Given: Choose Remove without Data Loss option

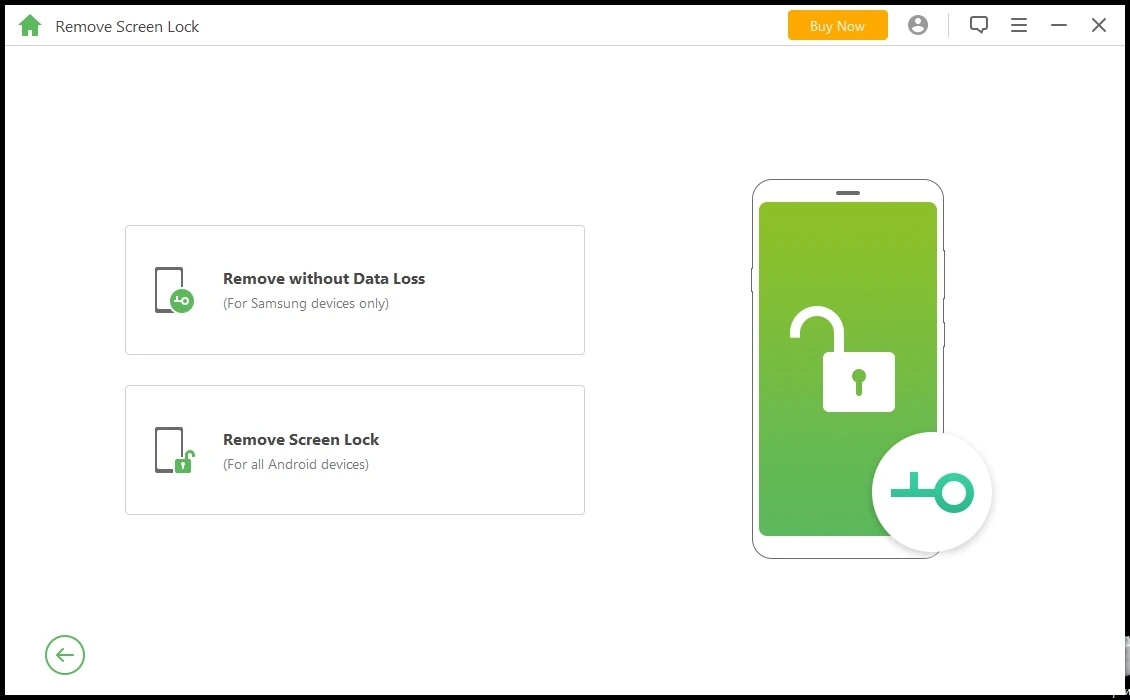Looking at the screenshot, I should click(324, 278).
